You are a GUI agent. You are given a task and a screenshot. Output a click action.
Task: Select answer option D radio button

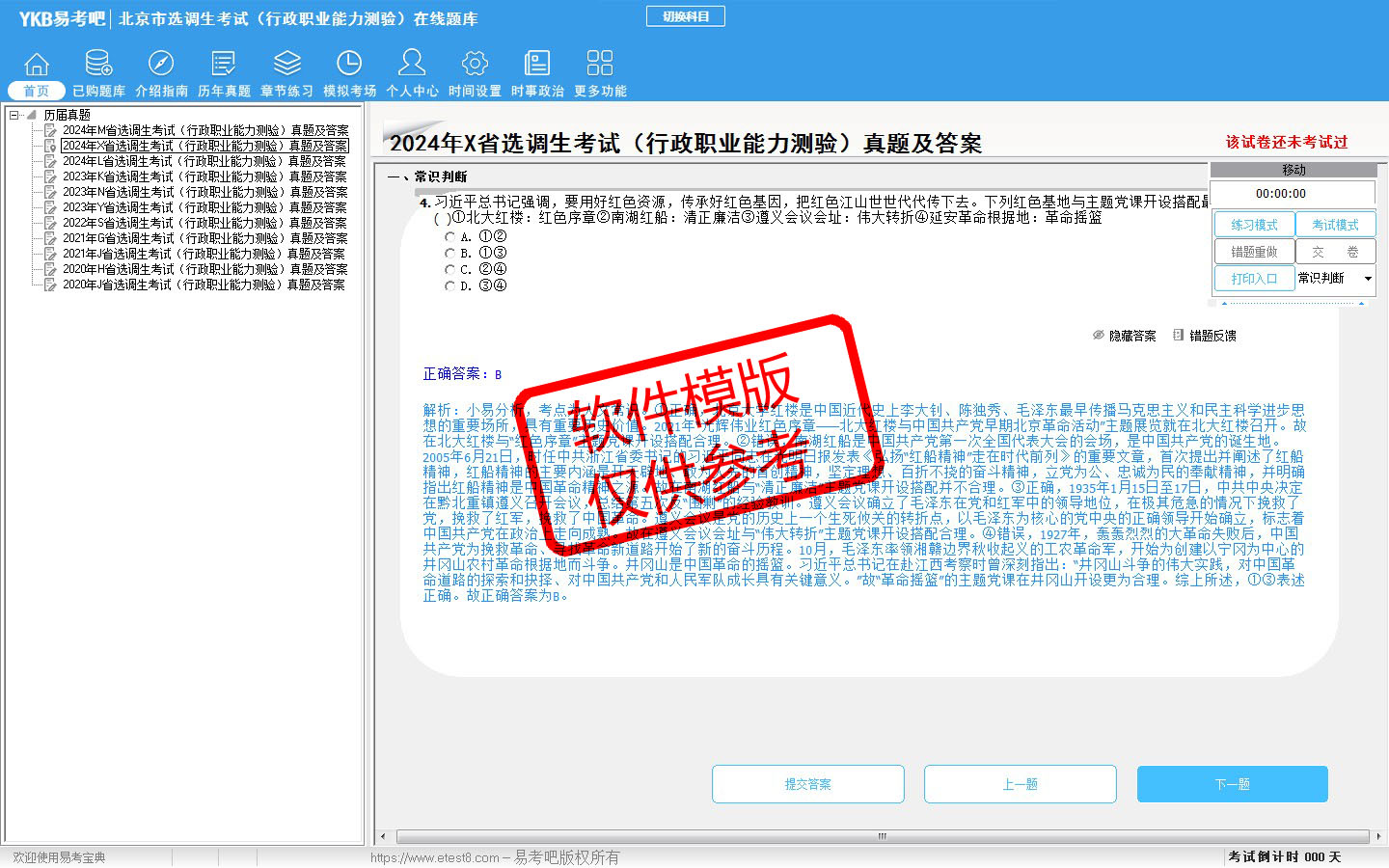(449, 286)
